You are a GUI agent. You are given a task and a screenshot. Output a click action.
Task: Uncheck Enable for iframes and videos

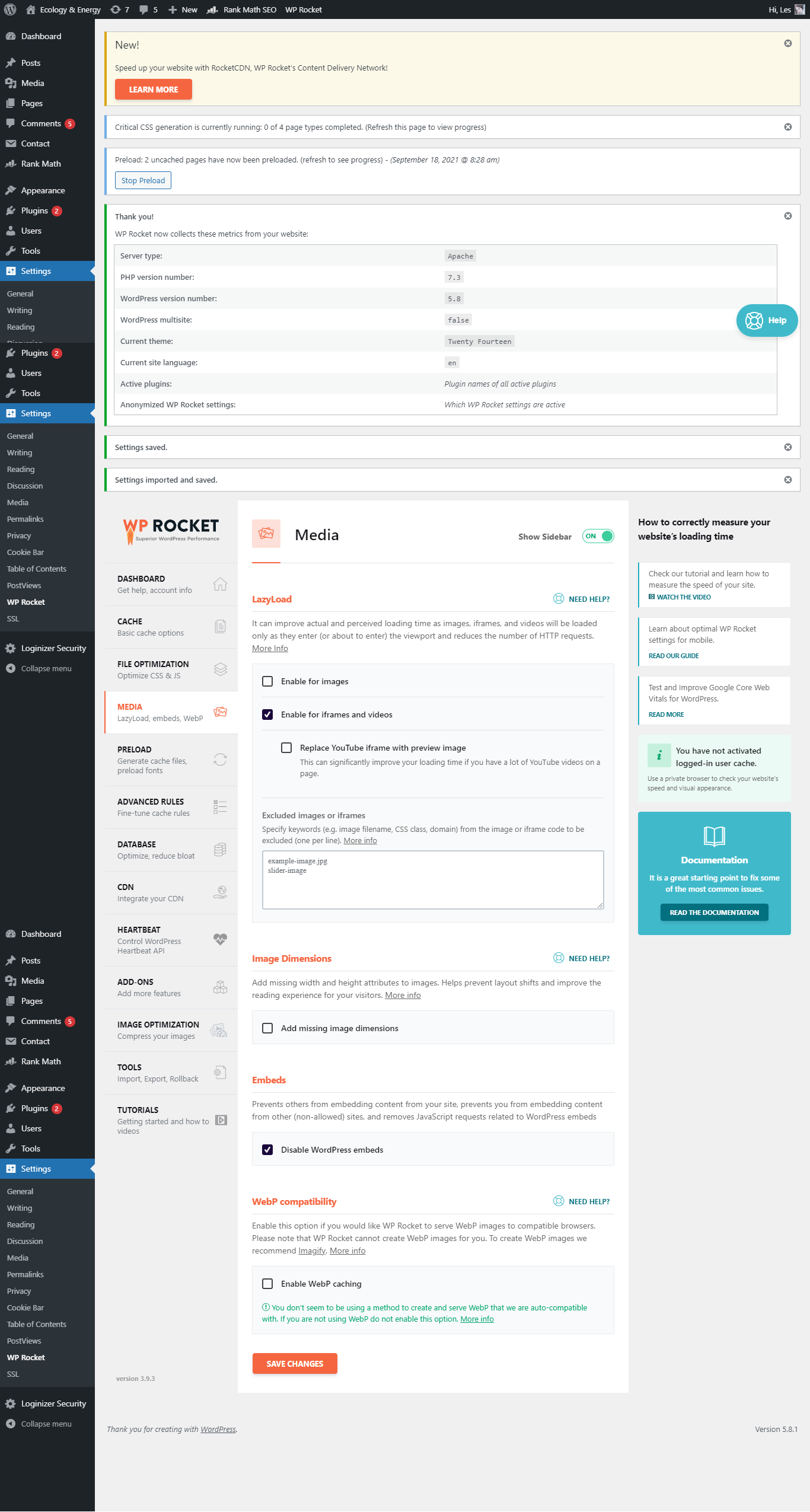[267, 714]
